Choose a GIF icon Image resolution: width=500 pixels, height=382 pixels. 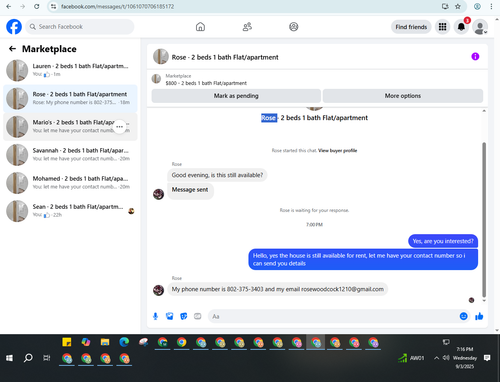point(198,316)
